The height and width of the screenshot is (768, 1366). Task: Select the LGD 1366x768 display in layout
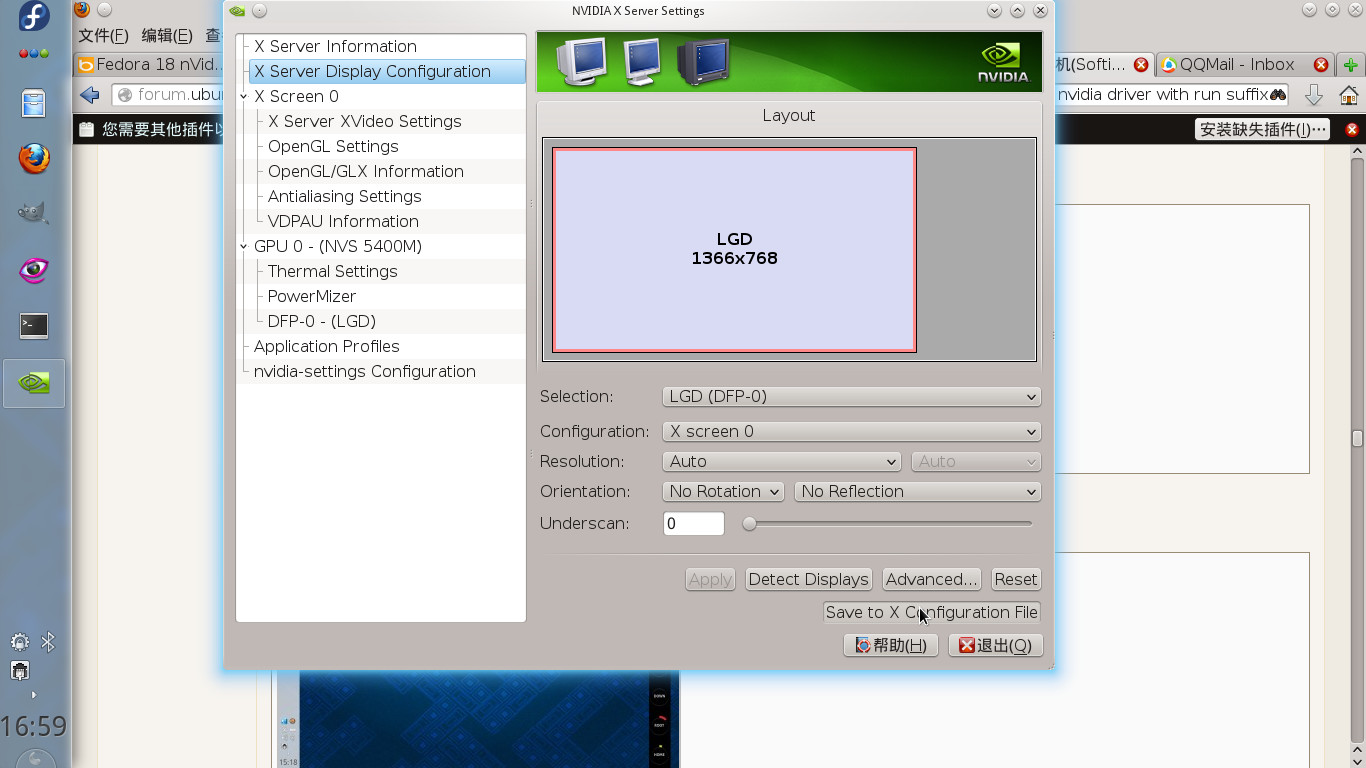point(734,250)
